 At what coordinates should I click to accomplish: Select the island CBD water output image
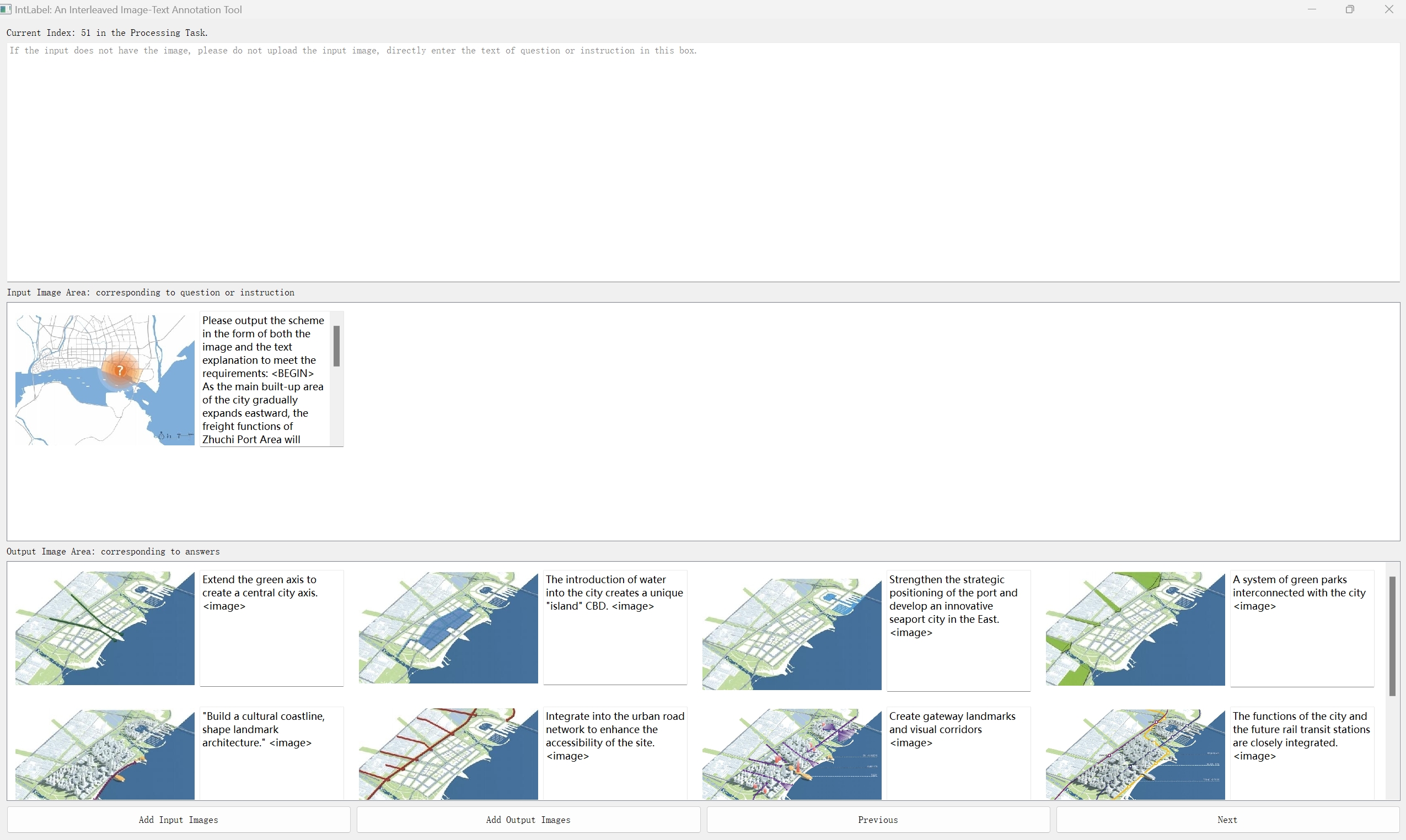(x=448, y=628)
